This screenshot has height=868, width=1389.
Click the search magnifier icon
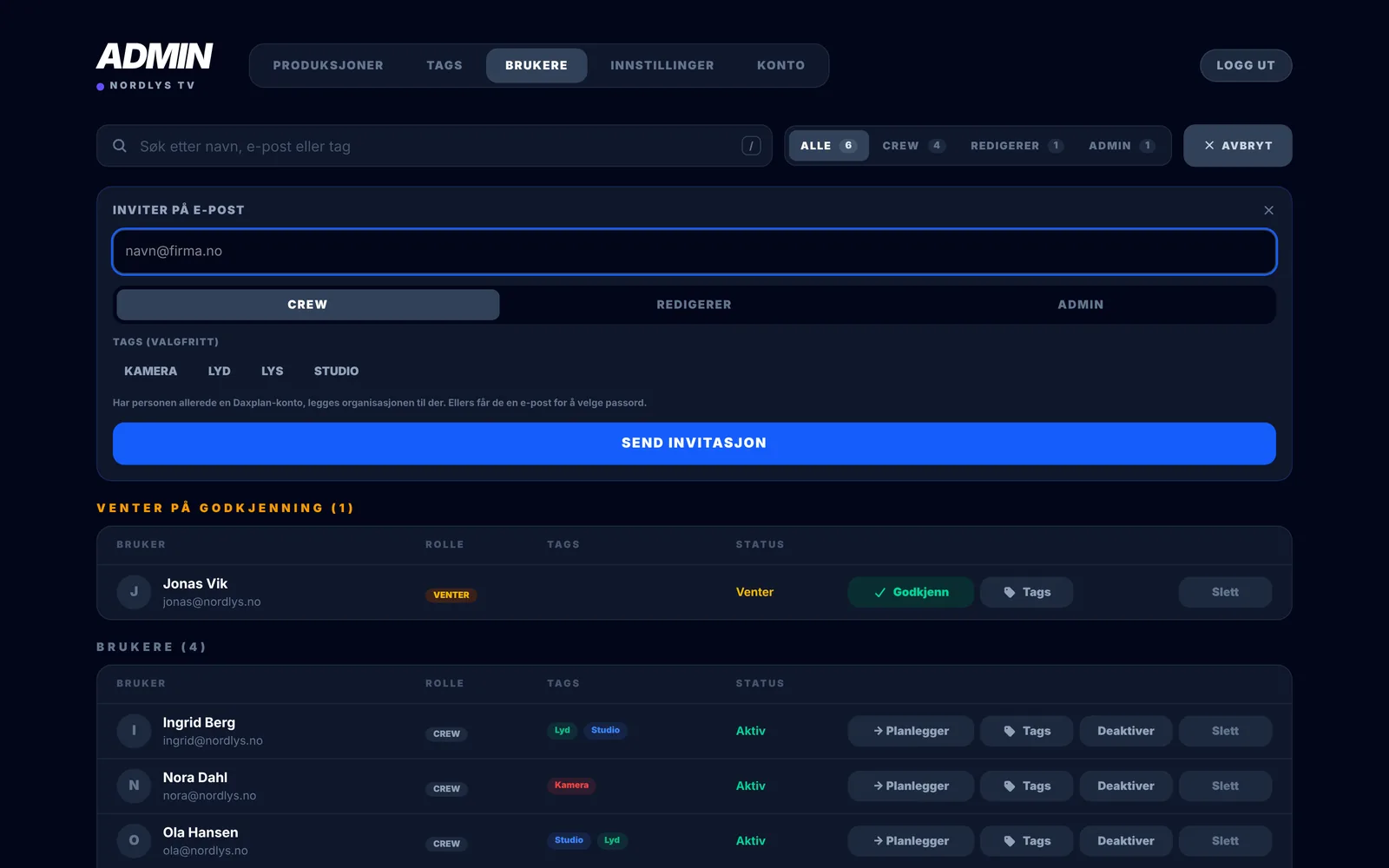click(120, 146)
